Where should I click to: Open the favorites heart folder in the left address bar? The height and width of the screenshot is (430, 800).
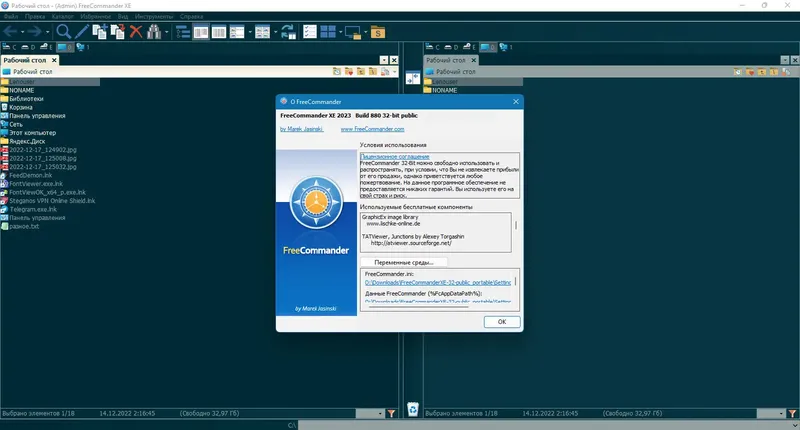click(x=349, y=72)
